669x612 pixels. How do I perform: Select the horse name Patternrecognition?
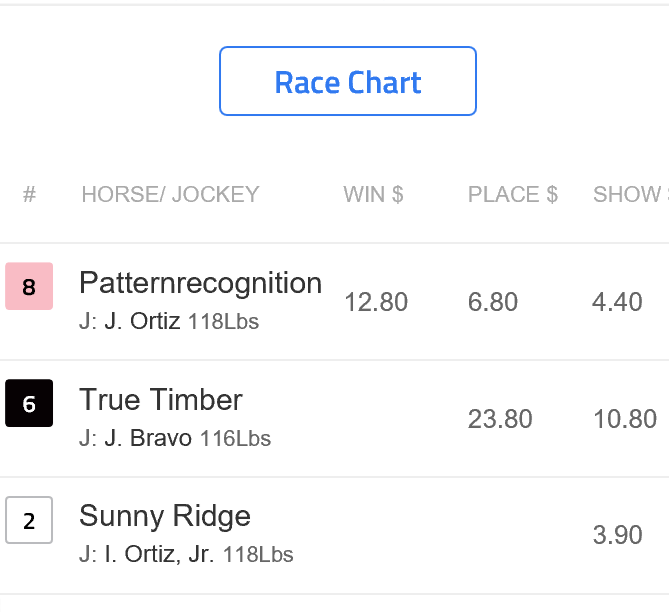(x=200, y=283)
